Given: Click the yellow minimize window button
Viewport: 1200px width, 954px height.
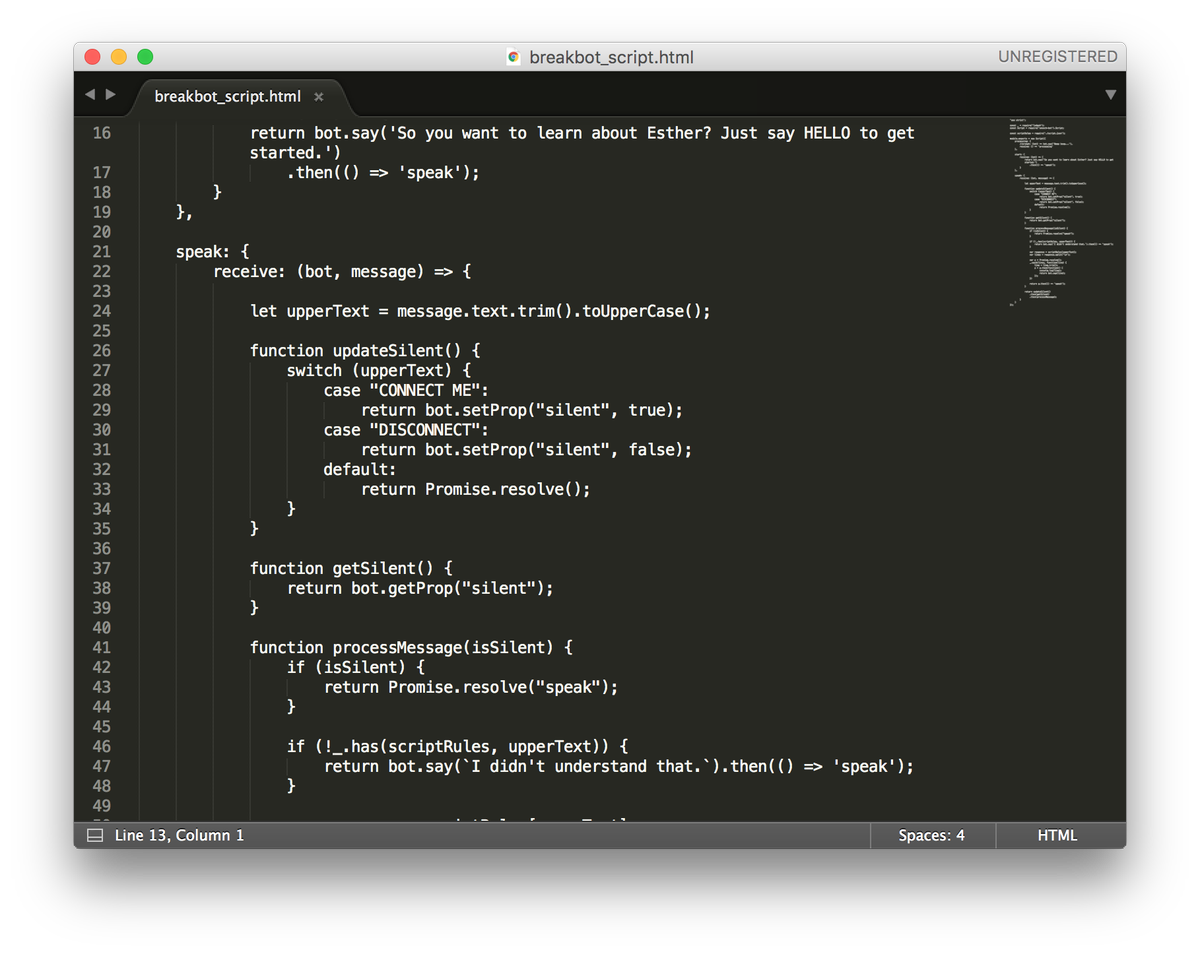Looking at the screenshot, I should [119, 57].
